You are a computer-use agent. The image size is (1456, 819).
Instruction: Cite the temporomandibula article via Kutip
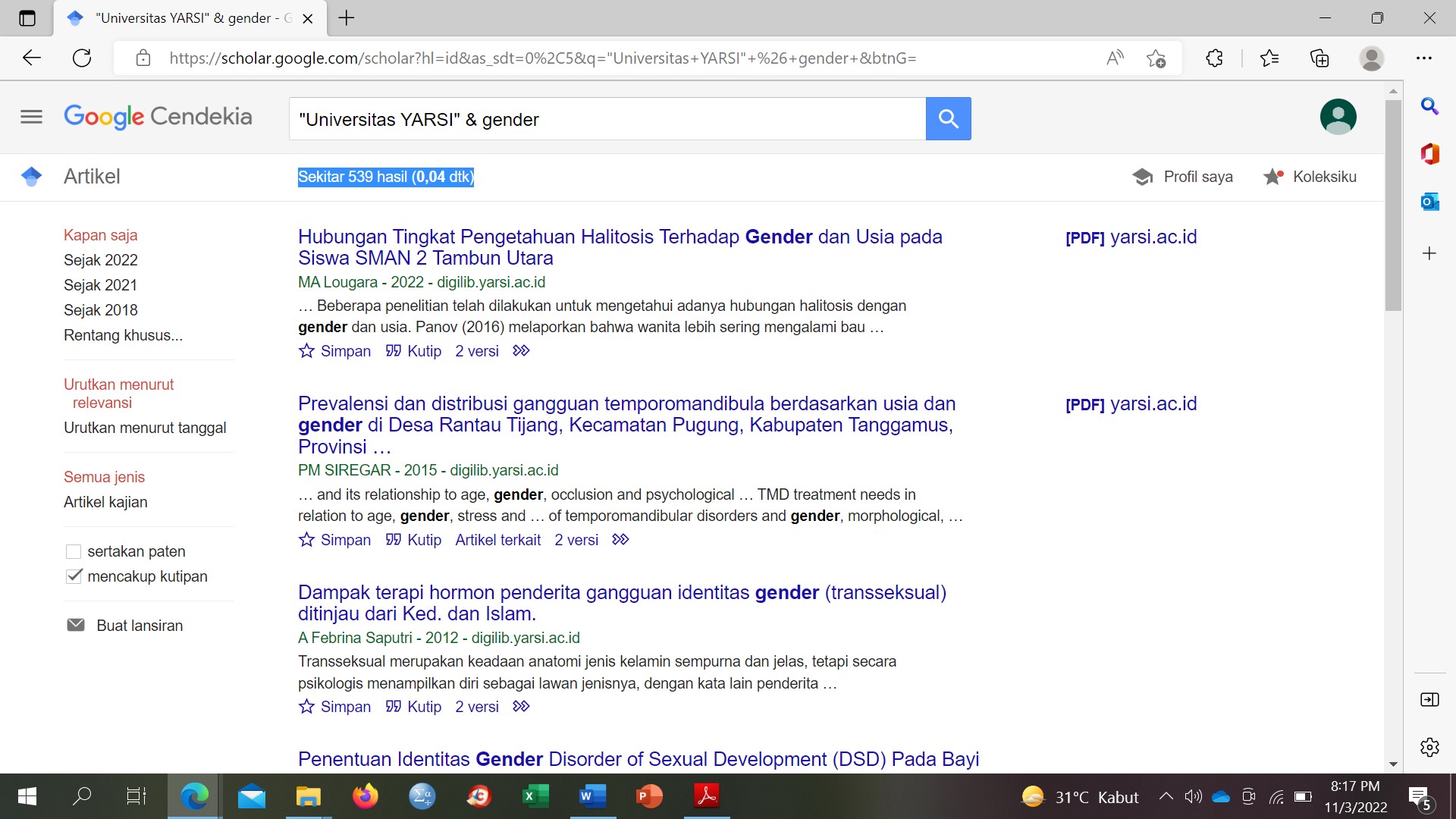tap(413, 540)
